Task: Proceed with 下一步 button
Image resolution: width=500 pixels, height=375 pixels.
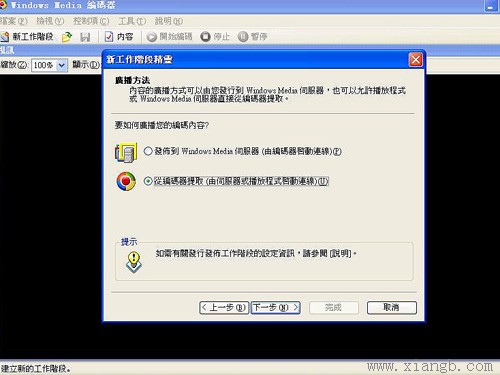Action: 276,307
